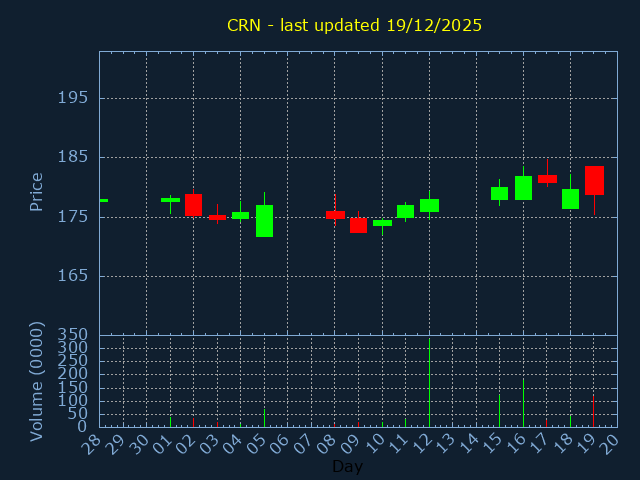Screen dimensions: 640x480
Task: Click the 300 volume axis label
Action: [x=73, y=348]
